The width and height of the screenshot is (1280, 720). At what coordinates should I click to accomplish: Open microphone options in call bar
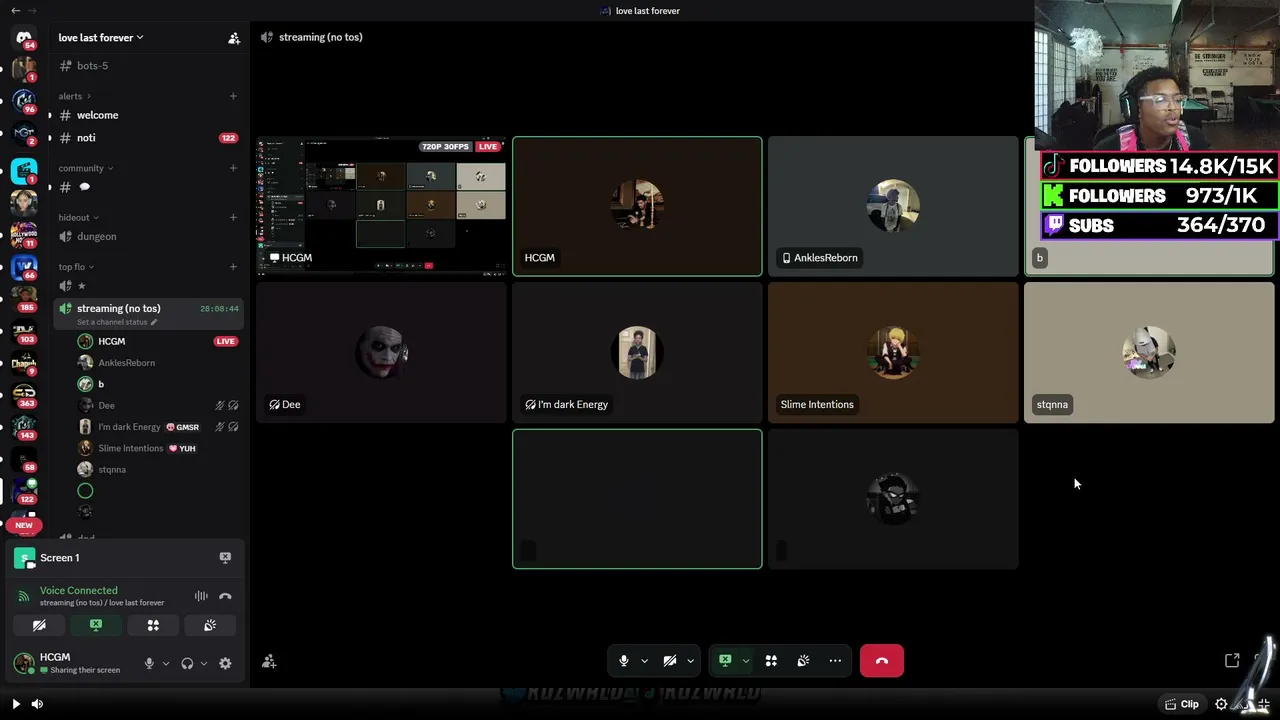[x=644, y=661]
